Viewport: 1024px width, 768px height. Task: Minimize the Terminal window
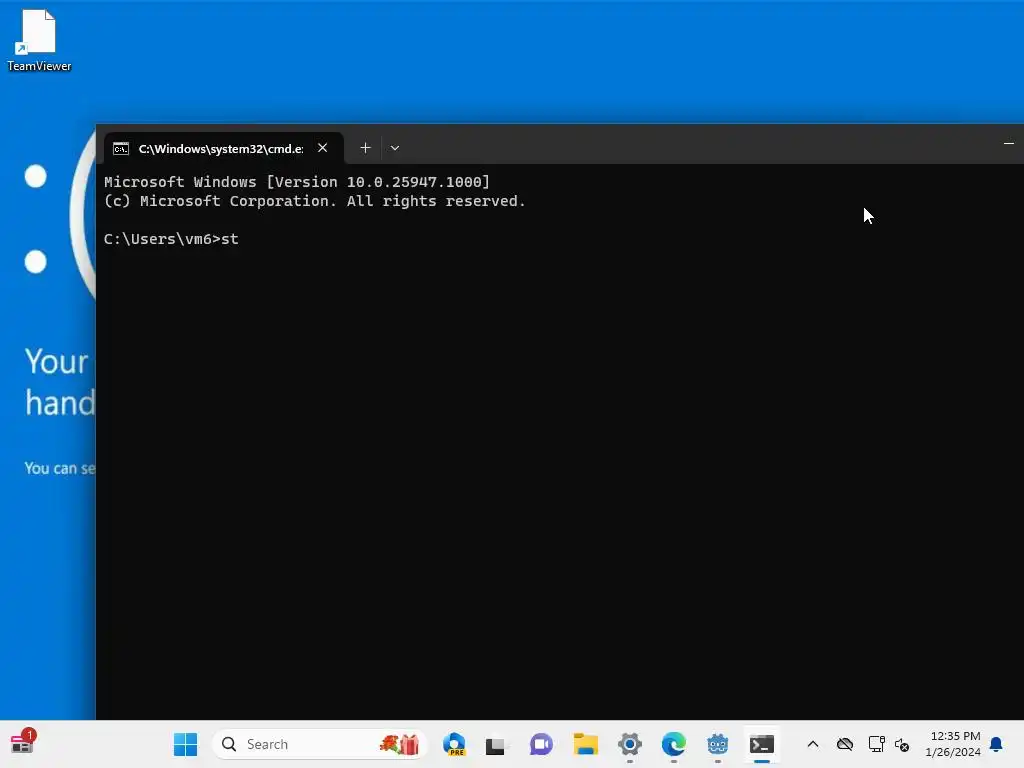tap(1009, 143)
